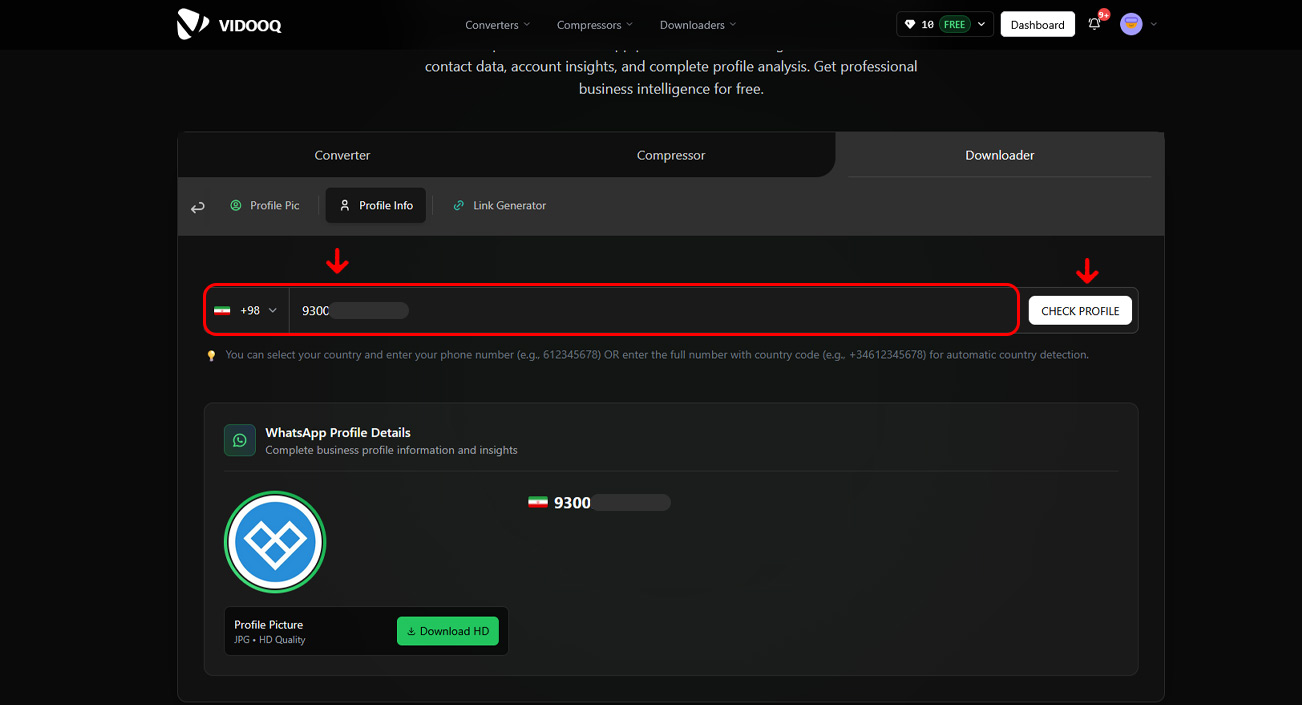The height and width of the screenshot is (705, 1302).
Task: Click the Iran flag beside result number
Action: pos(538,502)
